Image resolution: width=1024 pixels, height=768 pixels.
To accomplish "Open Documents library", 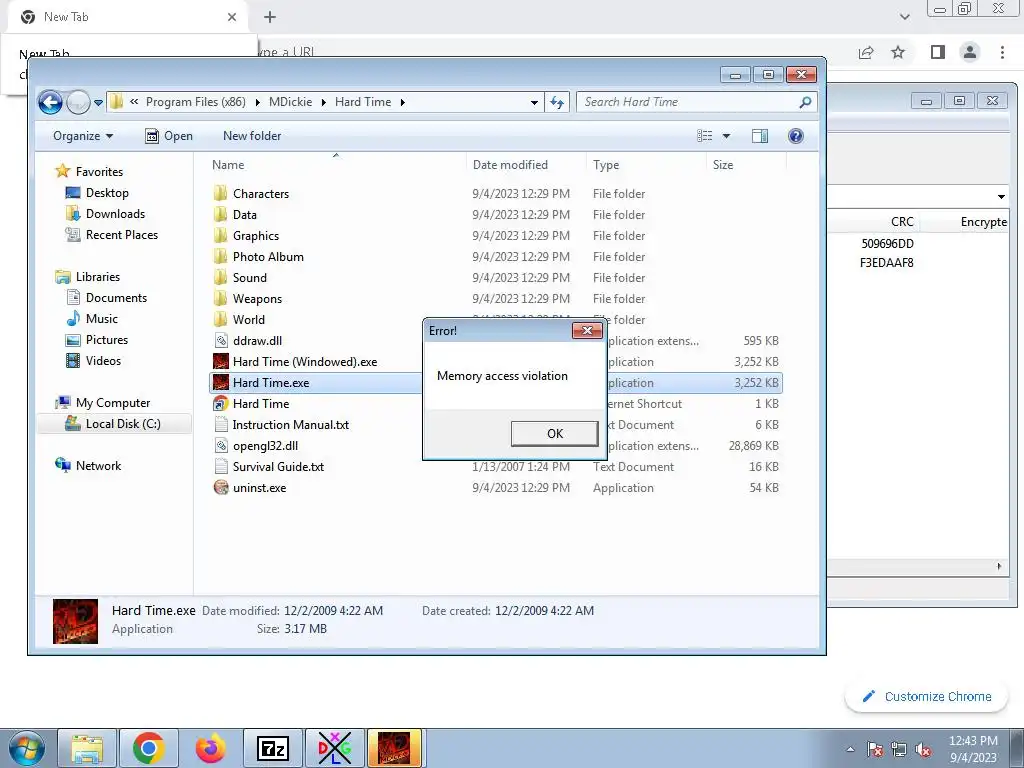I will [116, 298].
